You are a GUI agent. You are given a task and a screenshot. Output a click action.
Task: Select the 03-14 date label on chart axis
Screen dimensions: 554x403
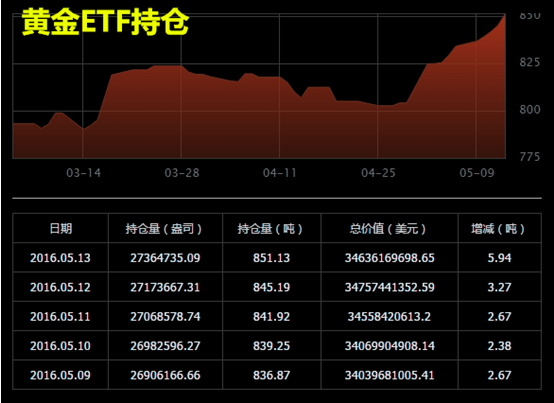[83, 173]
